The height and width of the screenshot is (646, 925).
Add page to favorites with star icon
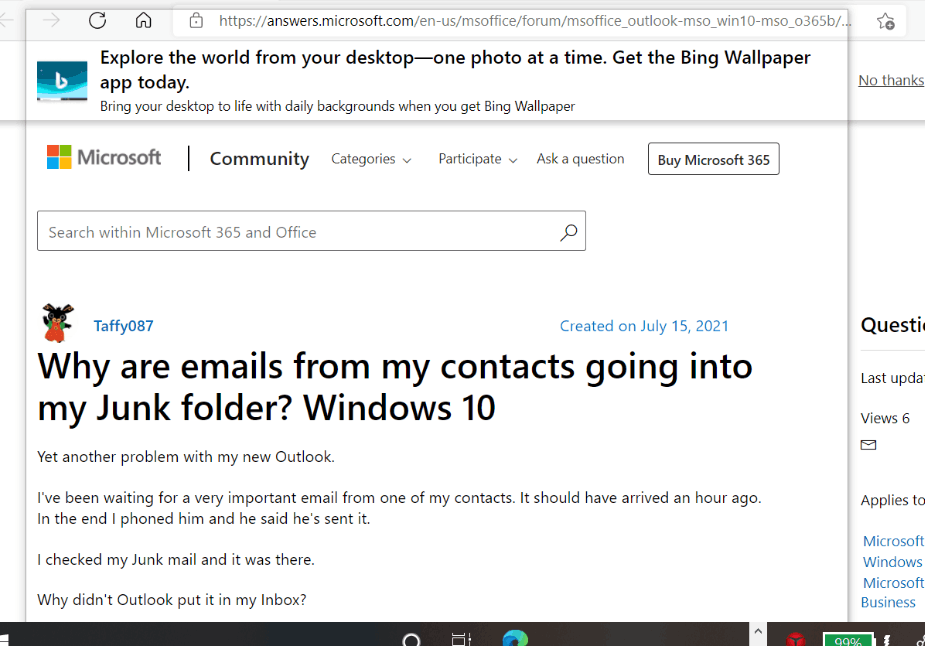tap(885, 22)
